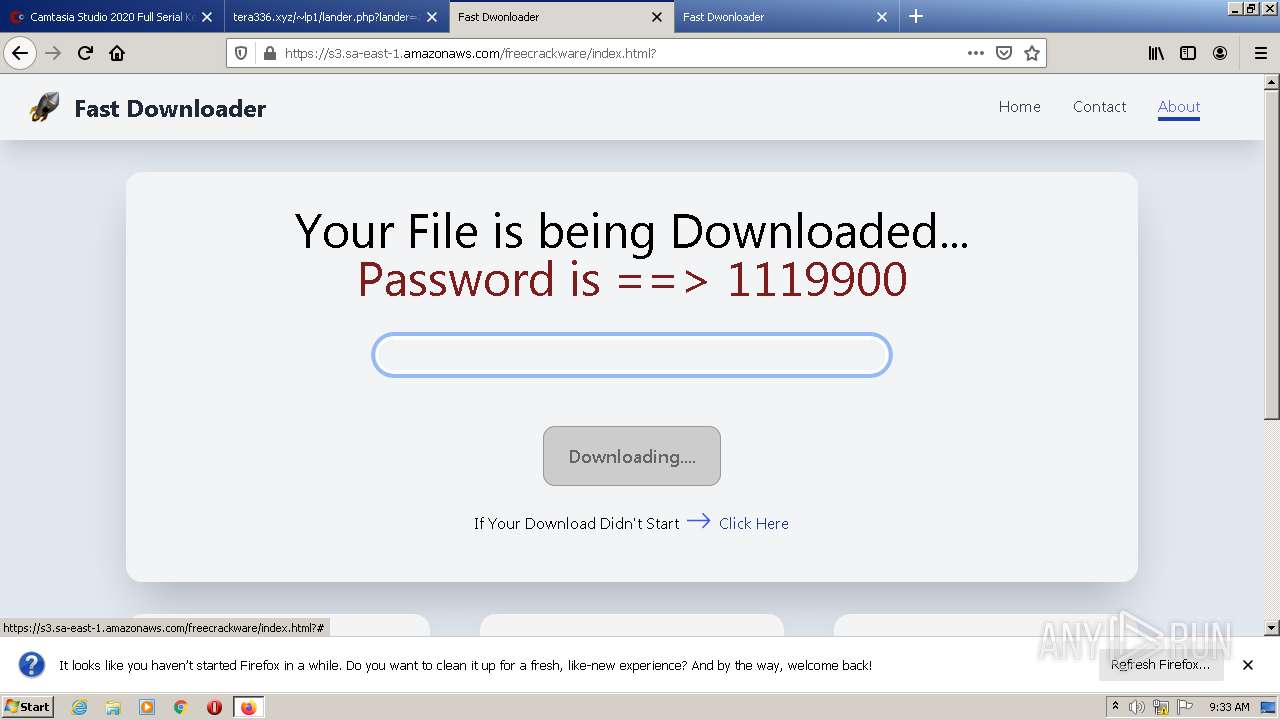This screenshot has width=1280, height=720.
Task: Click the download progress bar
Action: pyautogui.click(x=632, y=355)
